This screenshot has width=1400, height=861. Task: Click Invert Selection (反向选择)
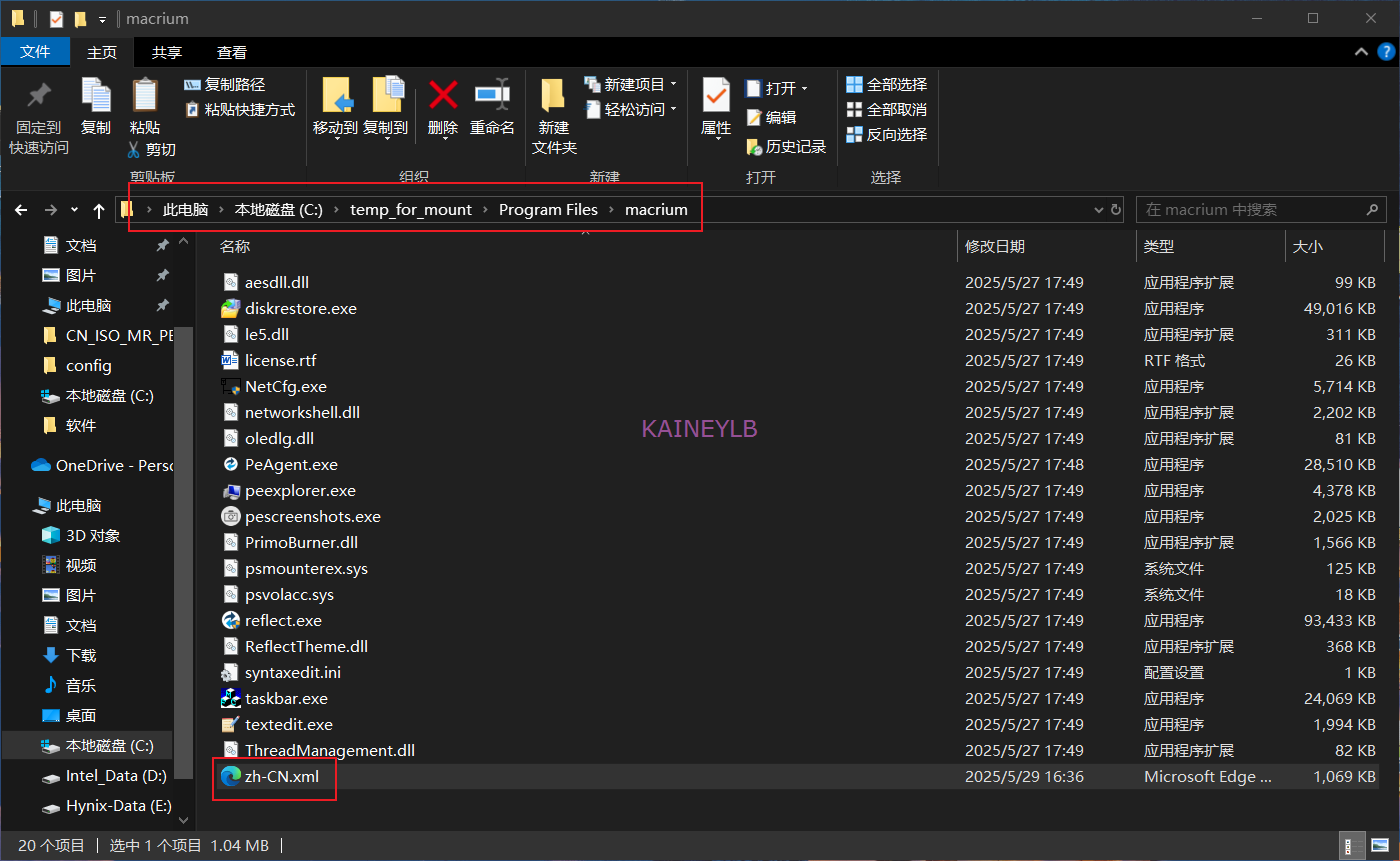887,135
